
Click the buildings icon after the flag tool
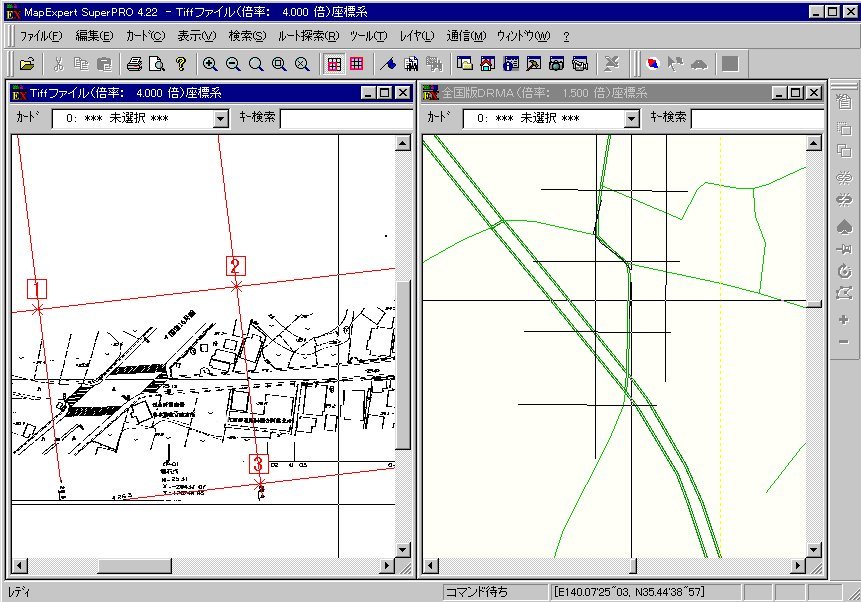tap(411, 64)
